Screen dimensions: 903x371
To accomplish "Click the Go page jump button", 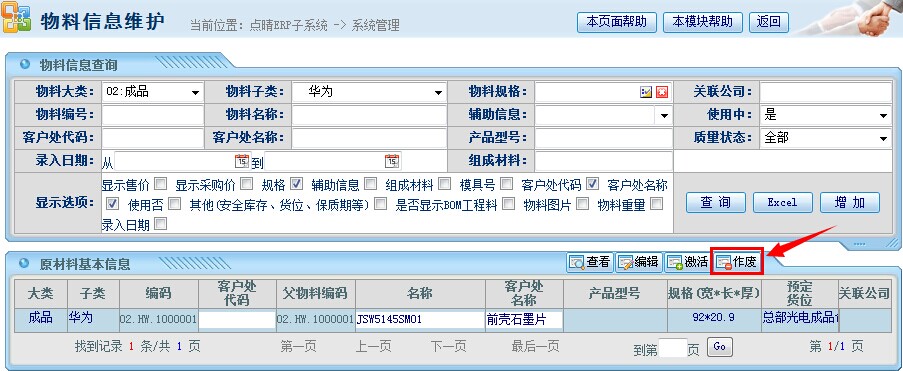I will 719,346.
